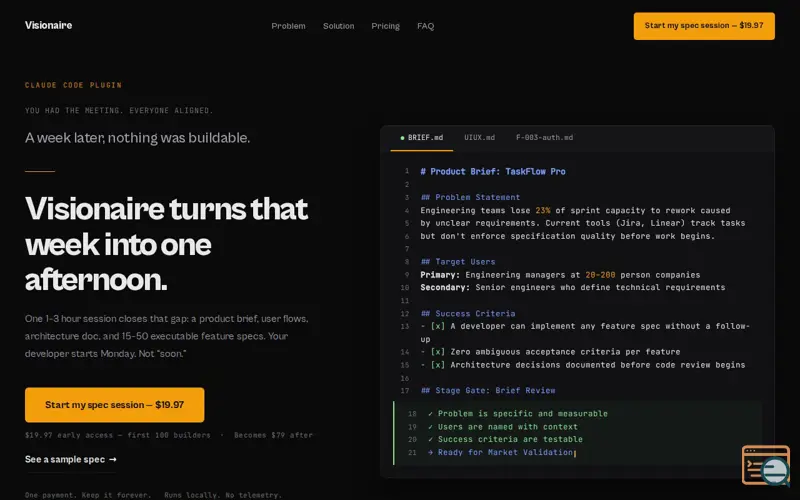Click 'Becomes $79 after' pricing note
The width and height of the screenshot is (800, 500).
point(273,435)
